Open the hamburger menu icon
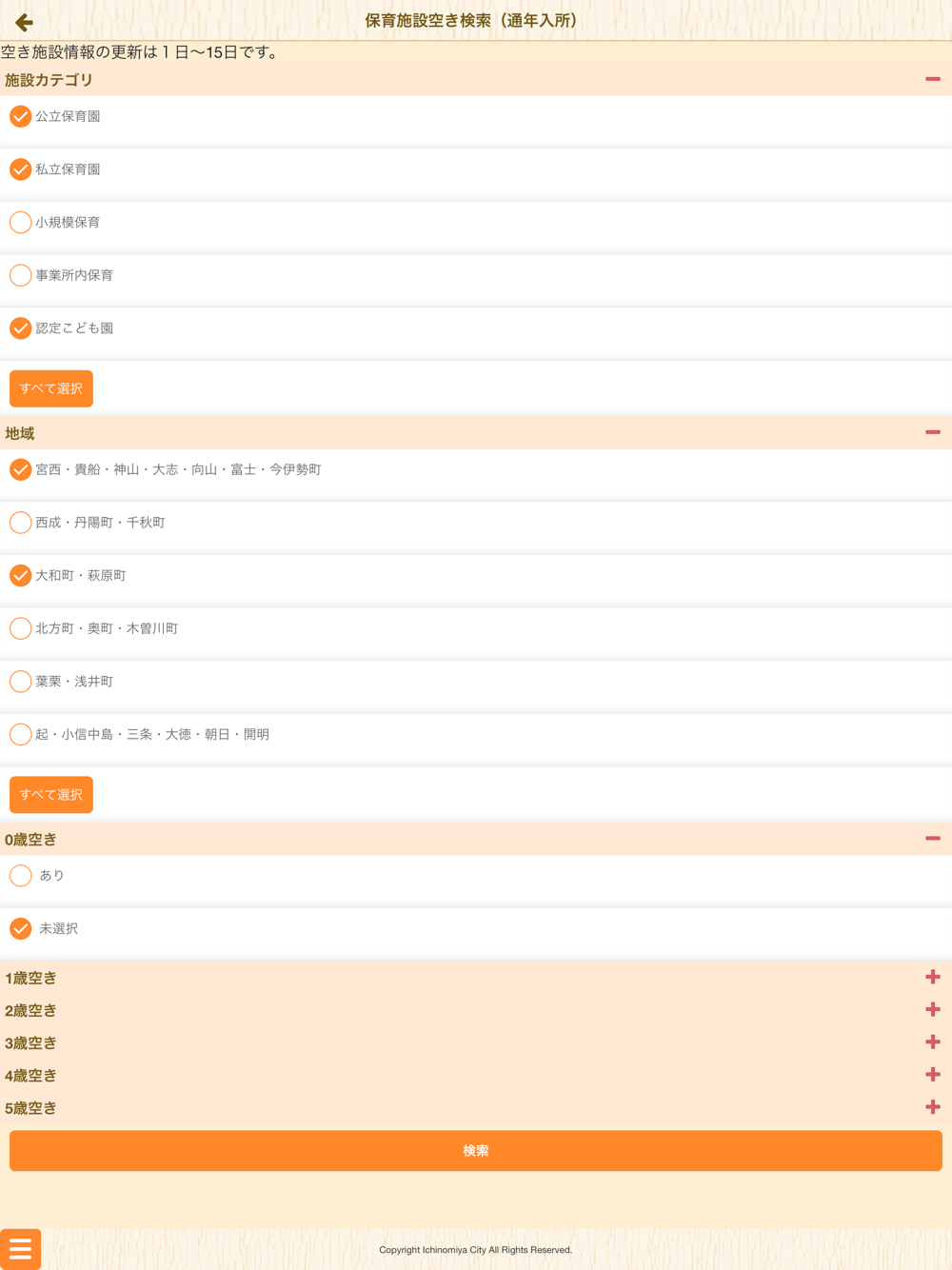952x1270 pixels. tap(20, 1249)
